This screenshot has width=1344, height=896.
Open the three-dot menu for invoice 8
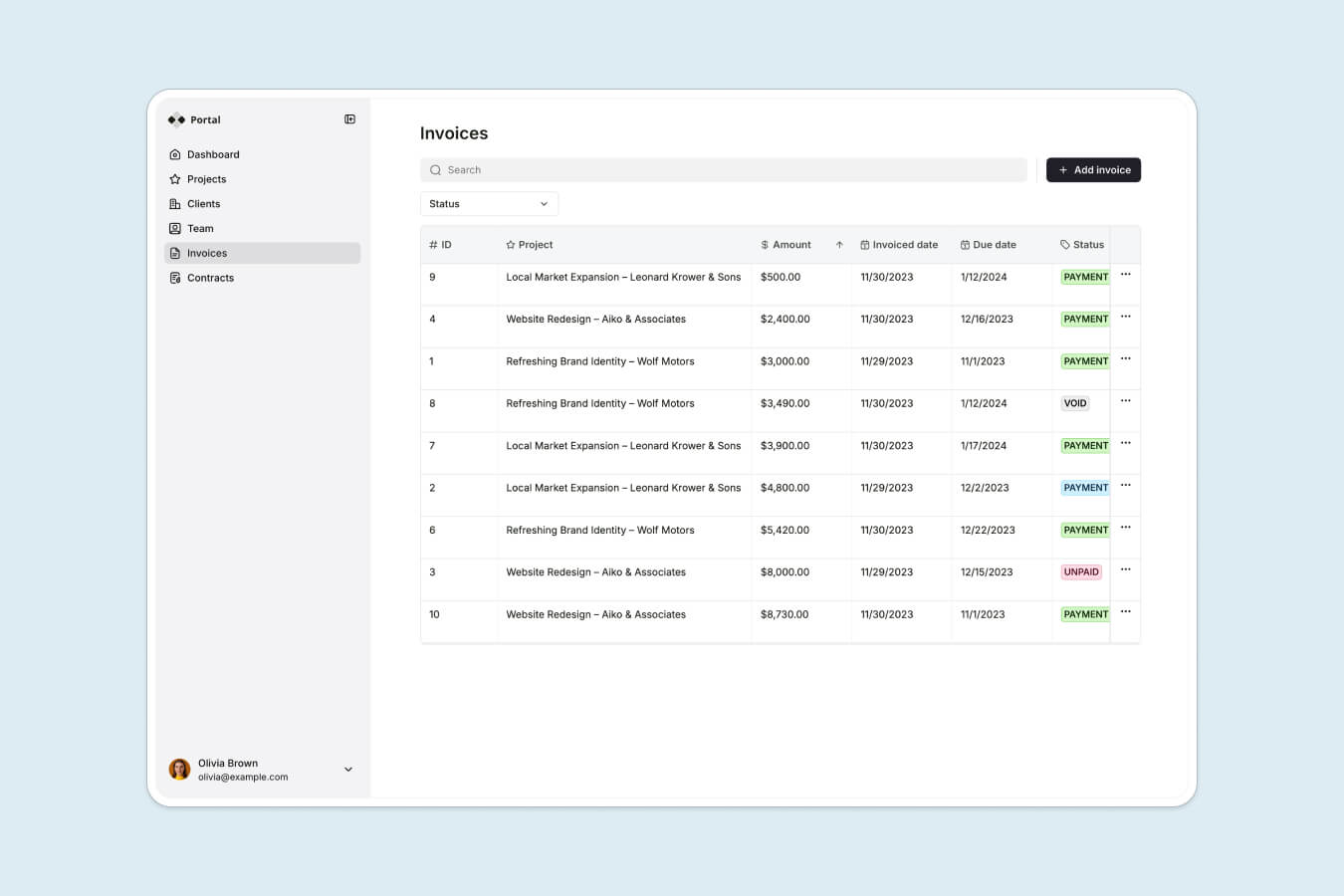[x=1125, y=401]
